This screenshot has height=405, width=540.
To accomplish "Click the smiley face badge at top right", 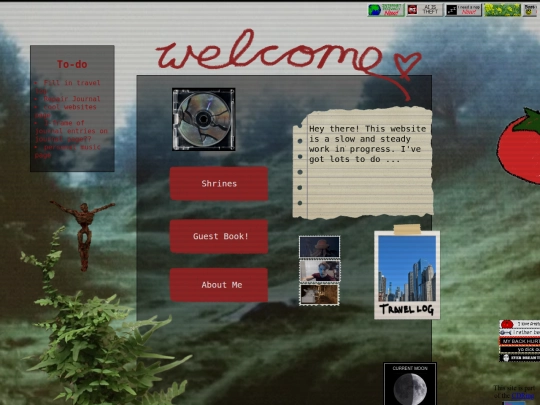I will (x=531, y=10).
